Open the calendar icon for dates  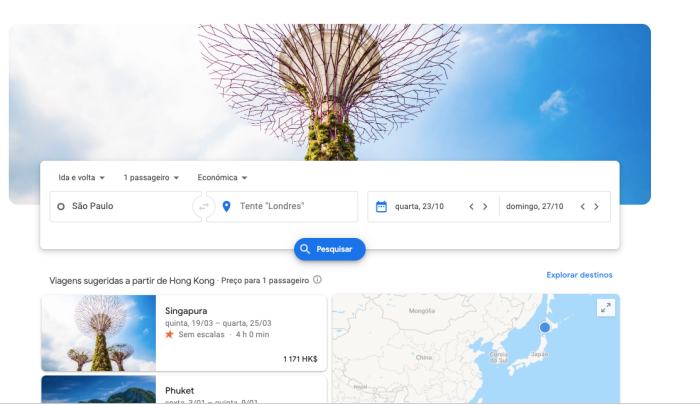[381, 206]
